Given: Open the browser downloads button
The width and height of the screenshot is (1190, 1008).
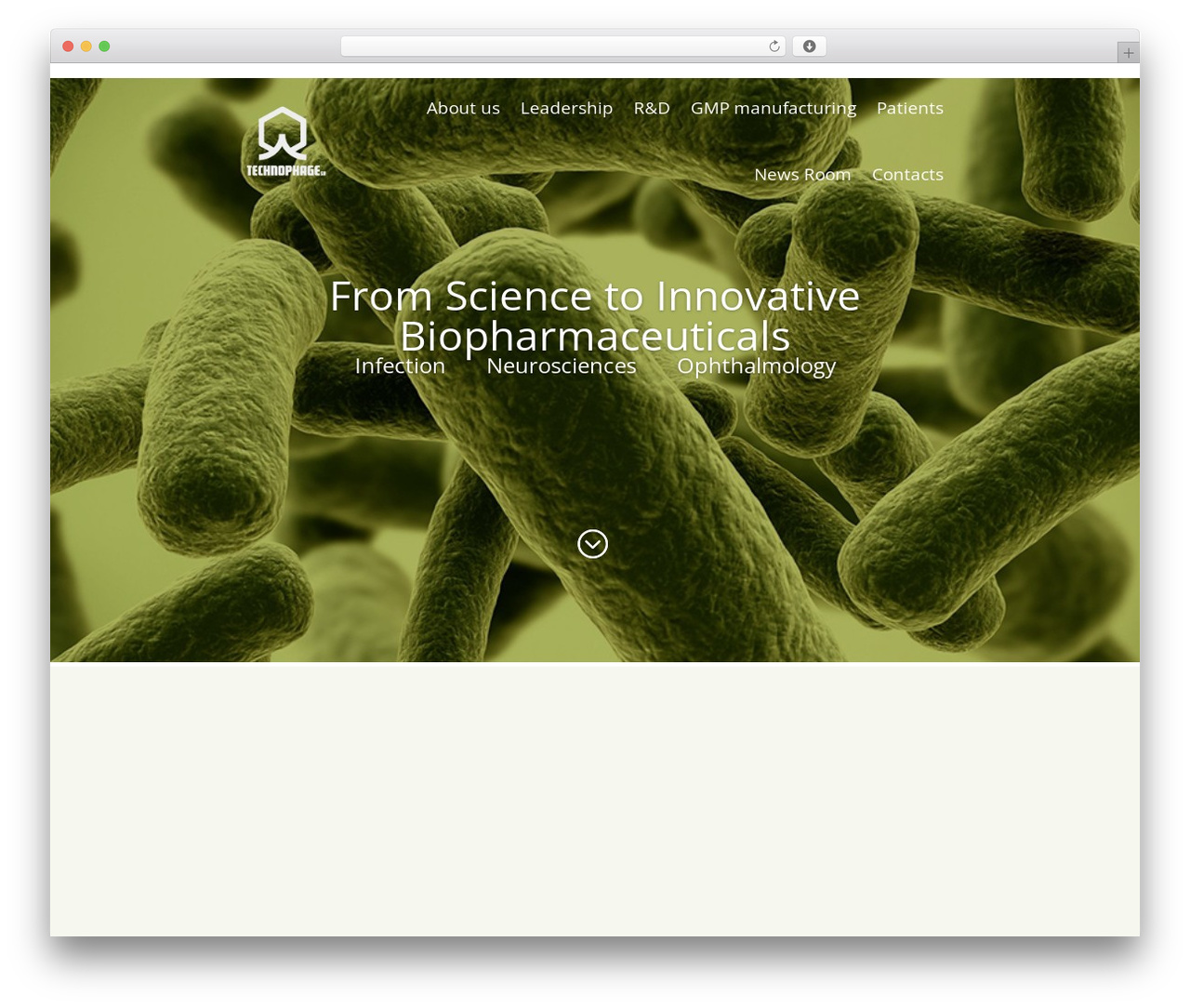Looking at the screenshot, I should tap(810, 46).
